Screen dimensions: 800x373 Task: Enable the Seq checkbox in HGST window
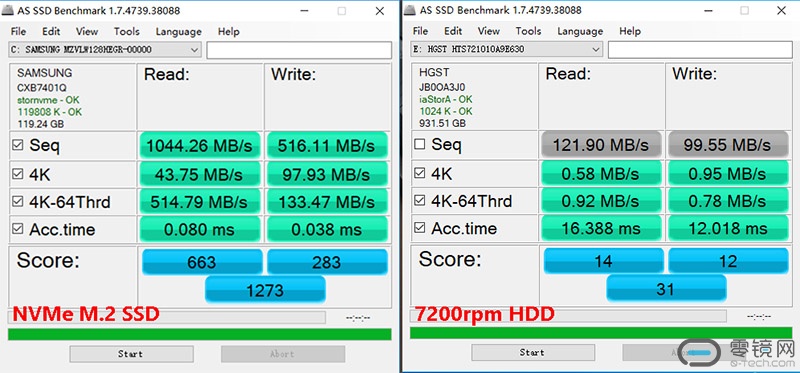pyautogui.click(x=420, y=145)
